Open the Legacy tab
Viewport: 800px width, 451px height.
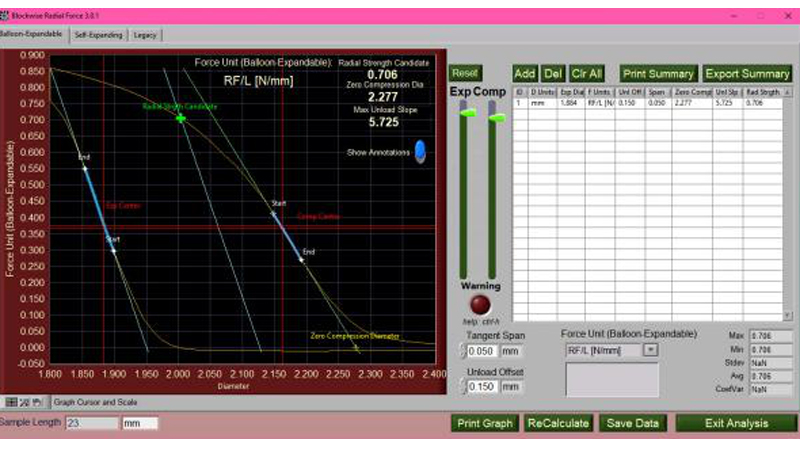coord(146,34)
